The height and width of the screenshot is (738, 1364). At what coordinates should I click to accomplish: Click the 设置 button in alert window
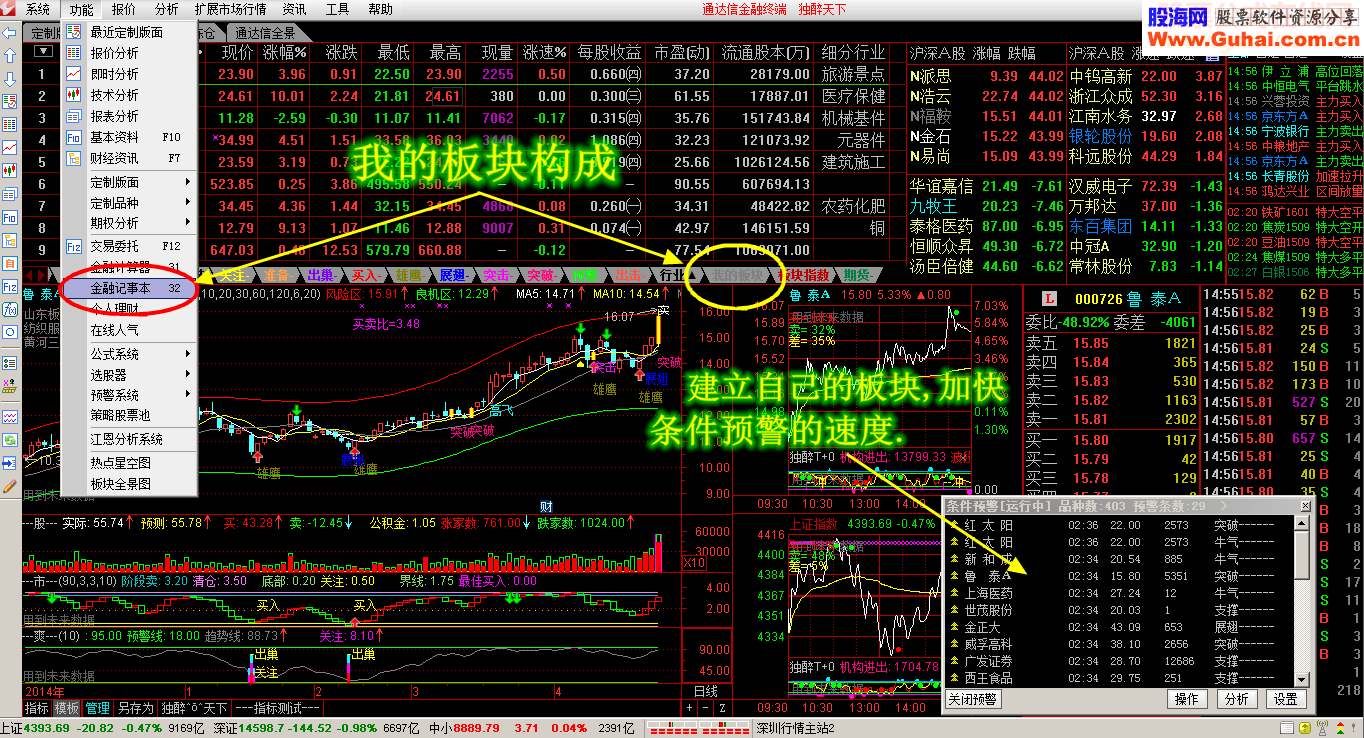1284,699
